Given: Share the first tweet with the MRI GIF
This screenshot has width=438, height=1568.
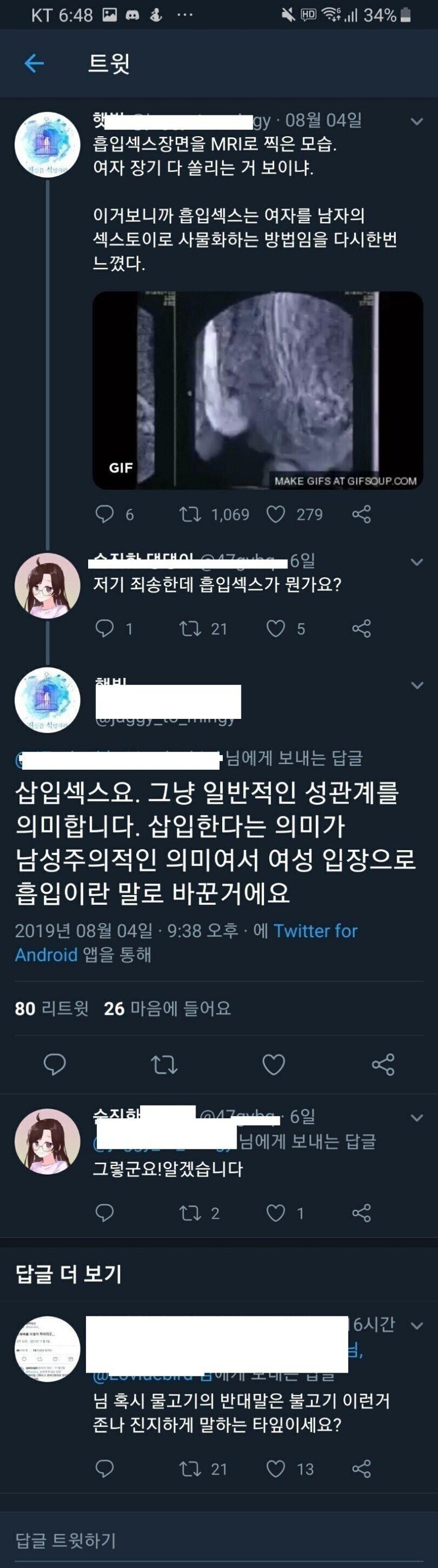Looking at the screenshot, I should (361, 514).
